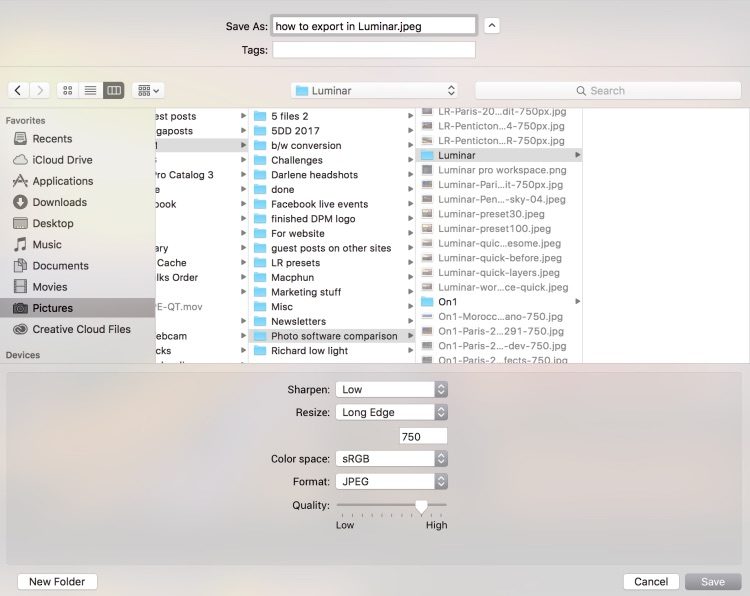Open the Luminar folder location popup

coord(374,90)
